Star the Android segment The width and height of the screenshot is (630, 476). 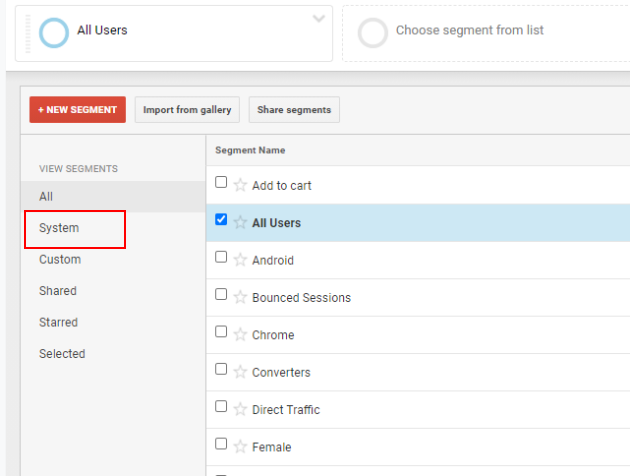[240, 260]
